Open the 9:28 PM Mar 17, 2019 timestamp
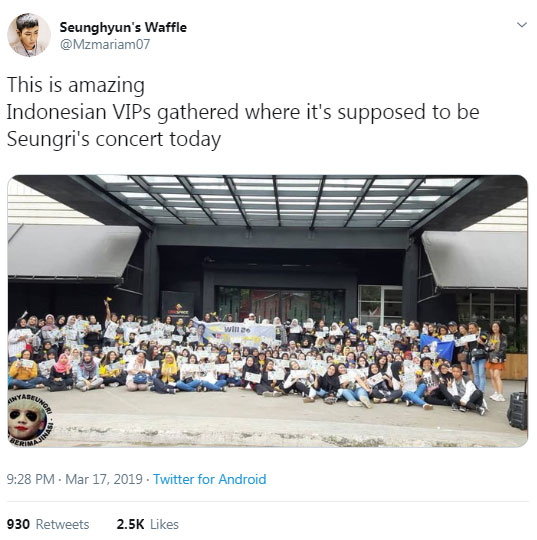The height and width of the screenshot is (540, 537). 74,479
